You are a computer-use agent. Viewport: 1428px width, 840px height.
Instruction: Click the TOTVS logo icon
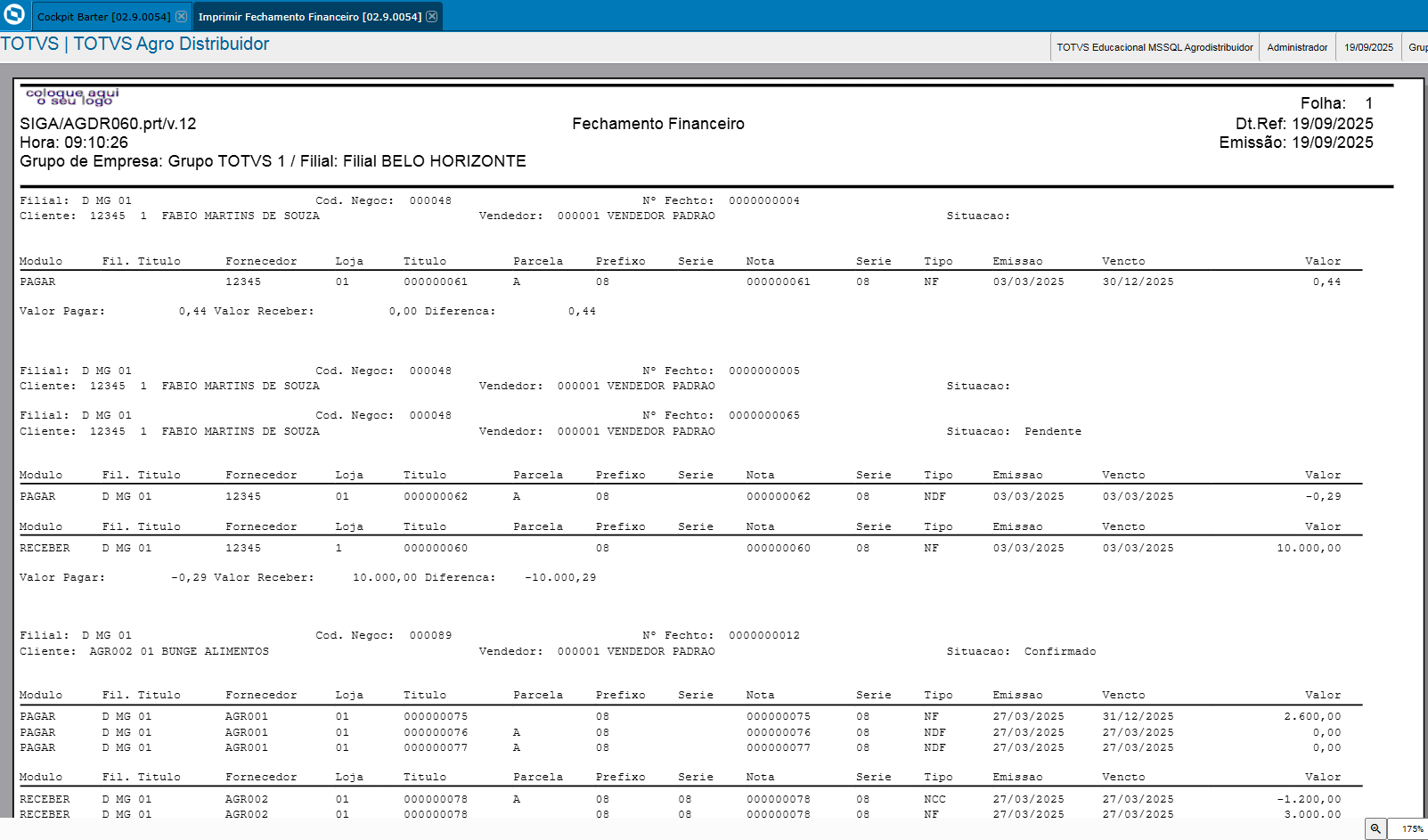click(x=14, y=15)
